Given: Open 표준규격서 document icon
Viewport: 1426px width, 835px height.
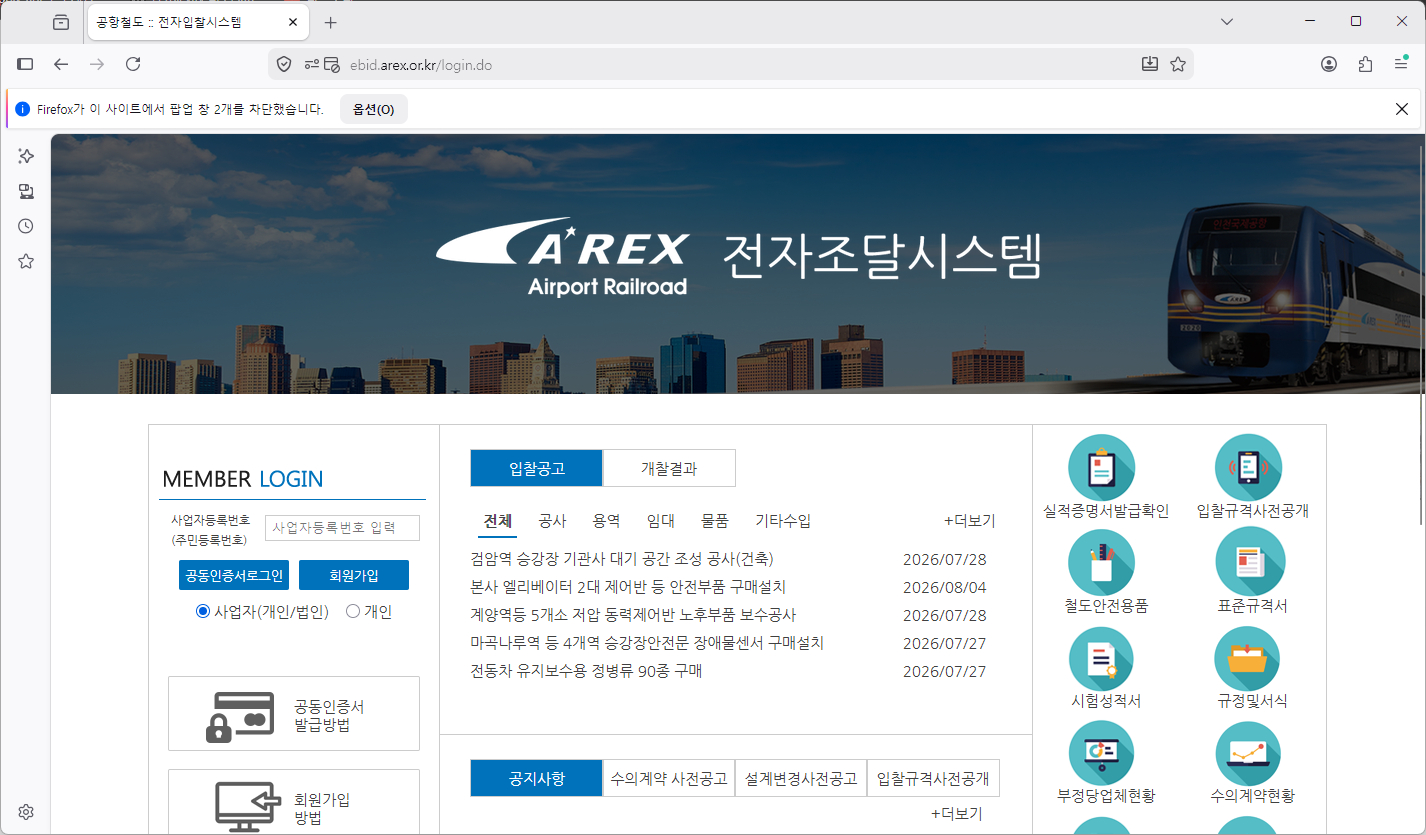Looking at the screenshot, I should pos(1249,562).
